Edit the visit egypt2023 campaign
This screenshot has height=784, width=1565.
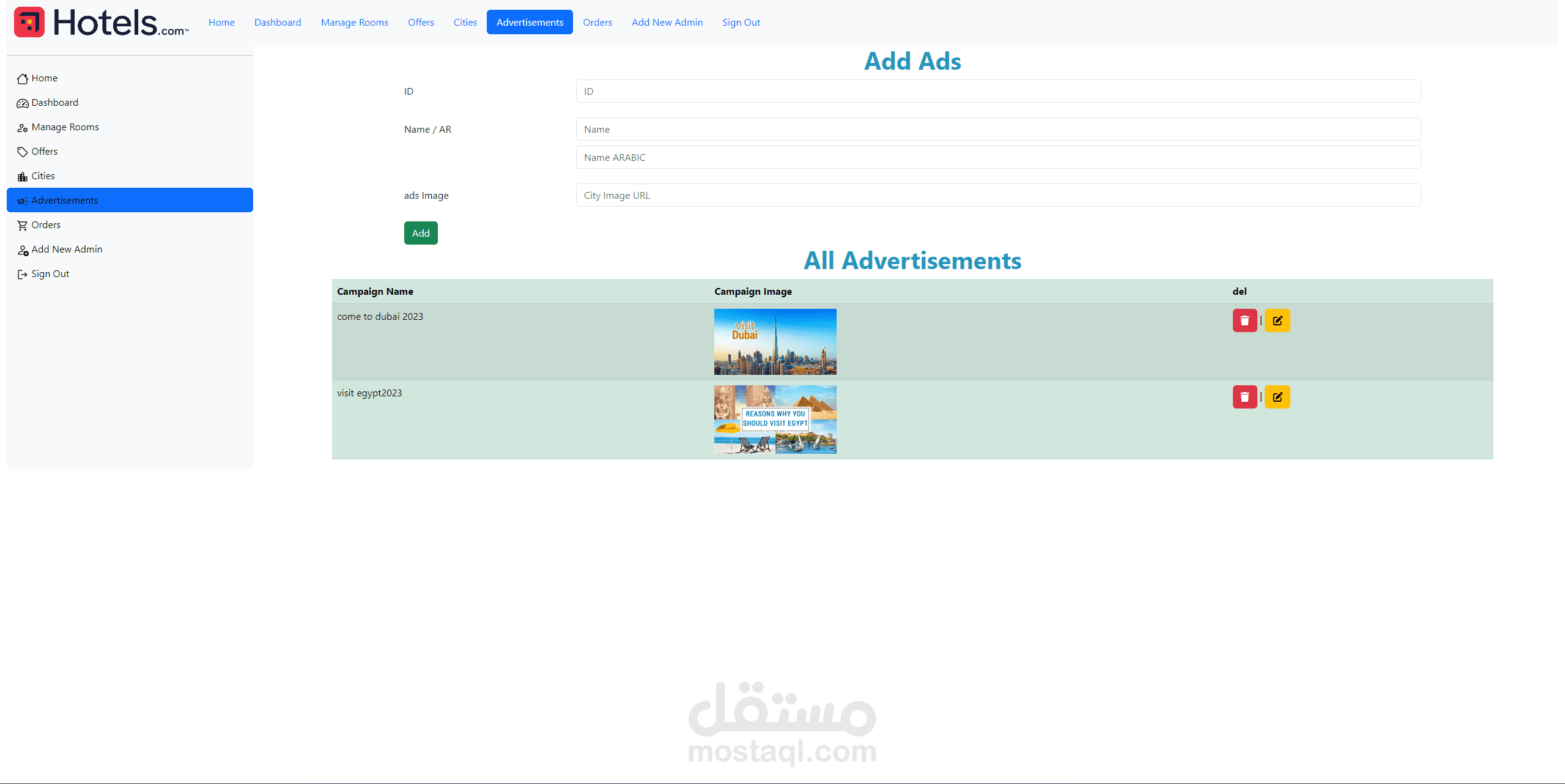1277,397
